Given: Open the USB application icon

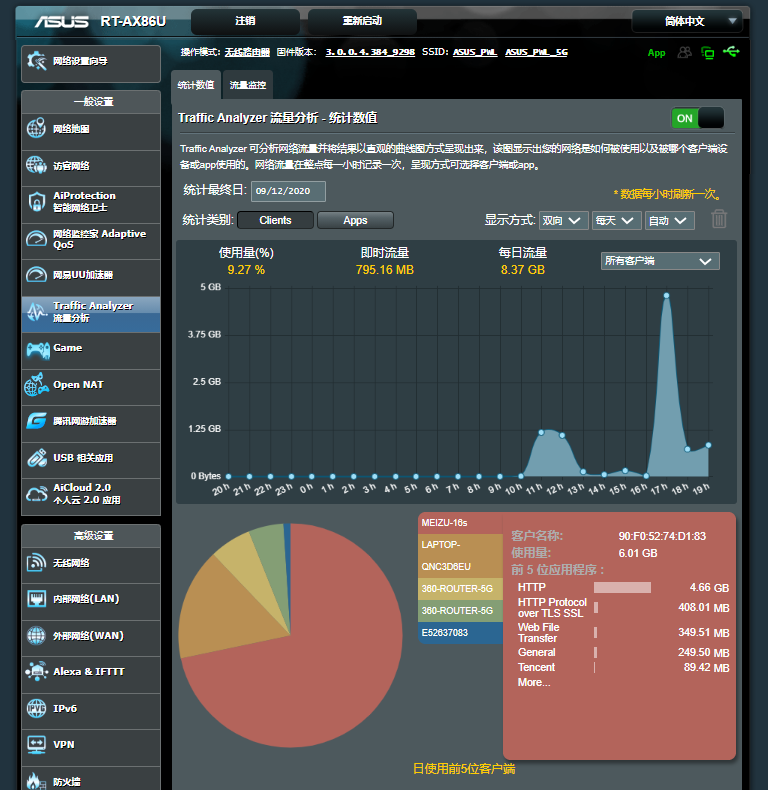Looking at the screenshot, I should [37, 457].
